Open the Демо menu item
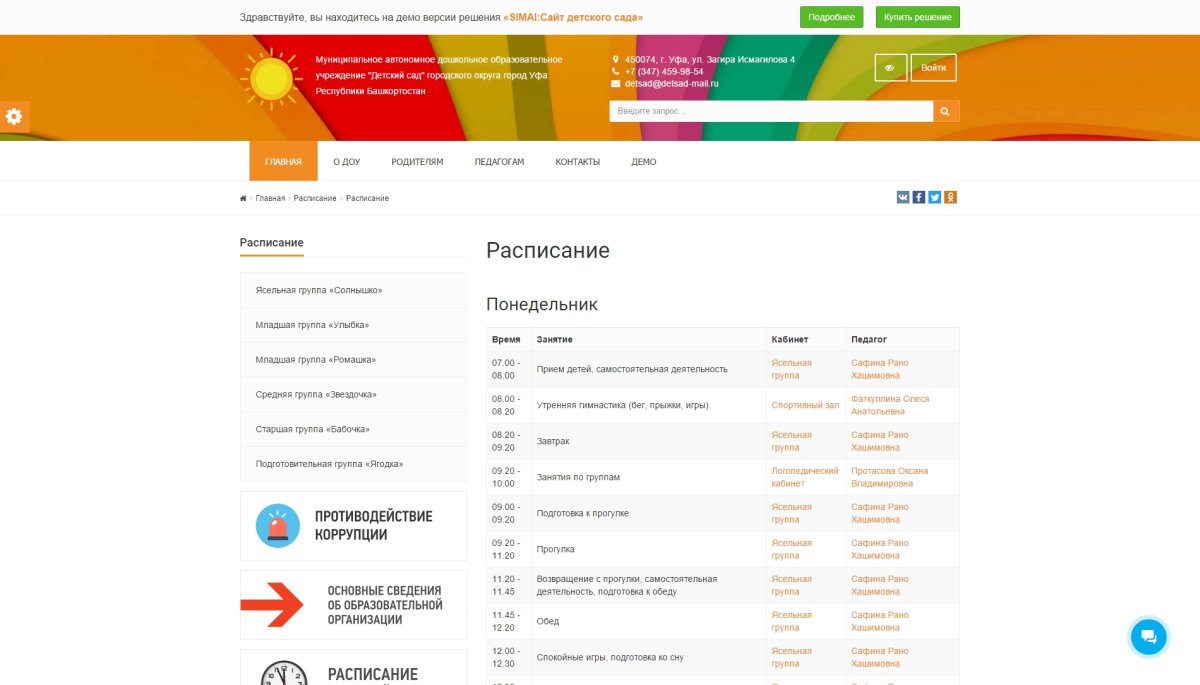 tap(643, 161)
